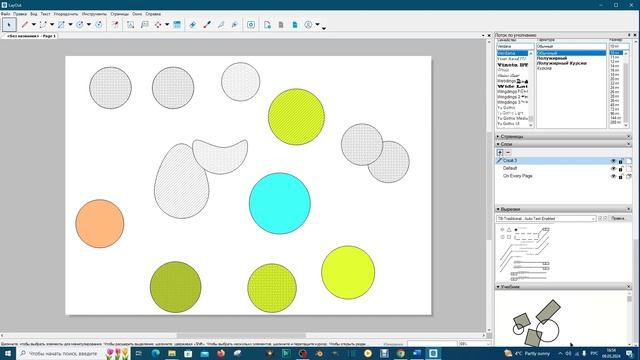Add a new layer with plus

[500, 152]
